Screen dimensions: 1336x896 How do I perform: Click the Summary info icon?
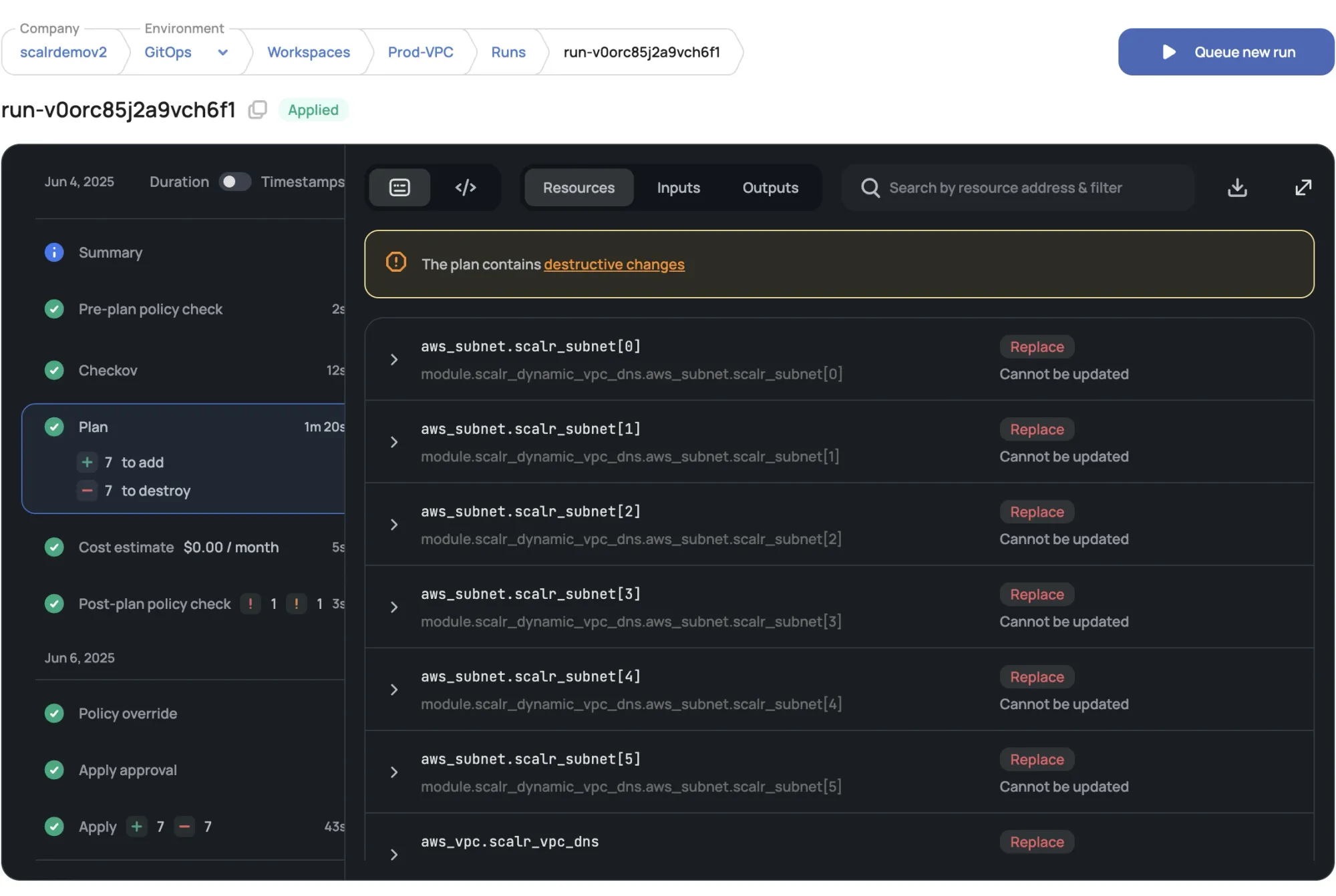(54, 252)
